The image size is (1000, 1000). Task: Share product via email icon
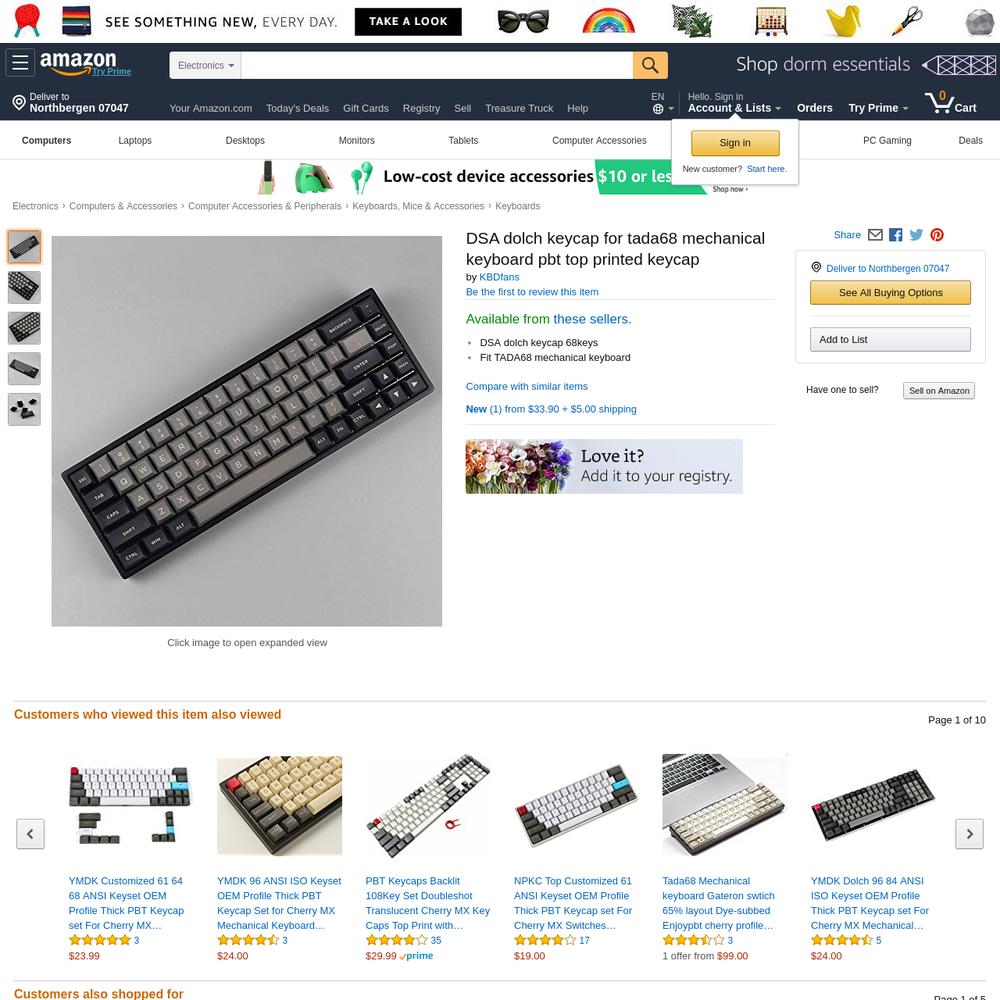click(x=875, y=235)
